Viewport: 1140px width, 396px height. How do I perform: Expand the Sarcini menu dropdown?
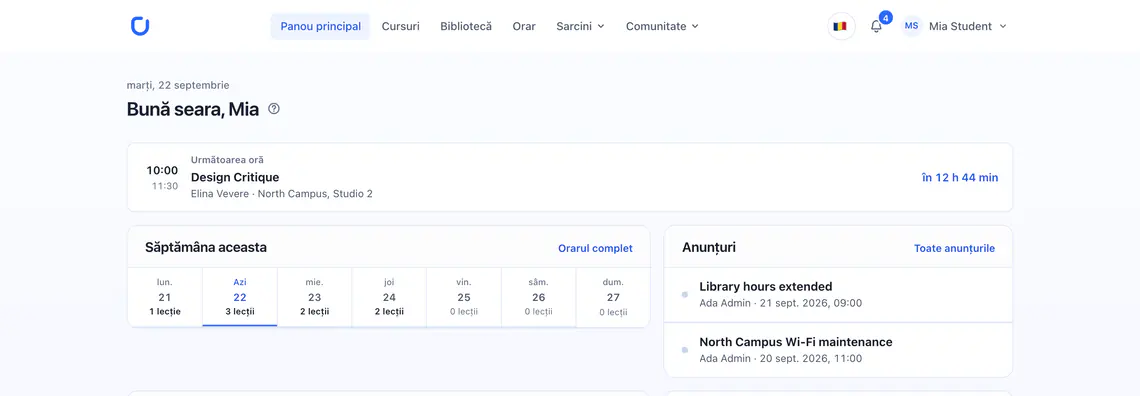click(580, 26)
